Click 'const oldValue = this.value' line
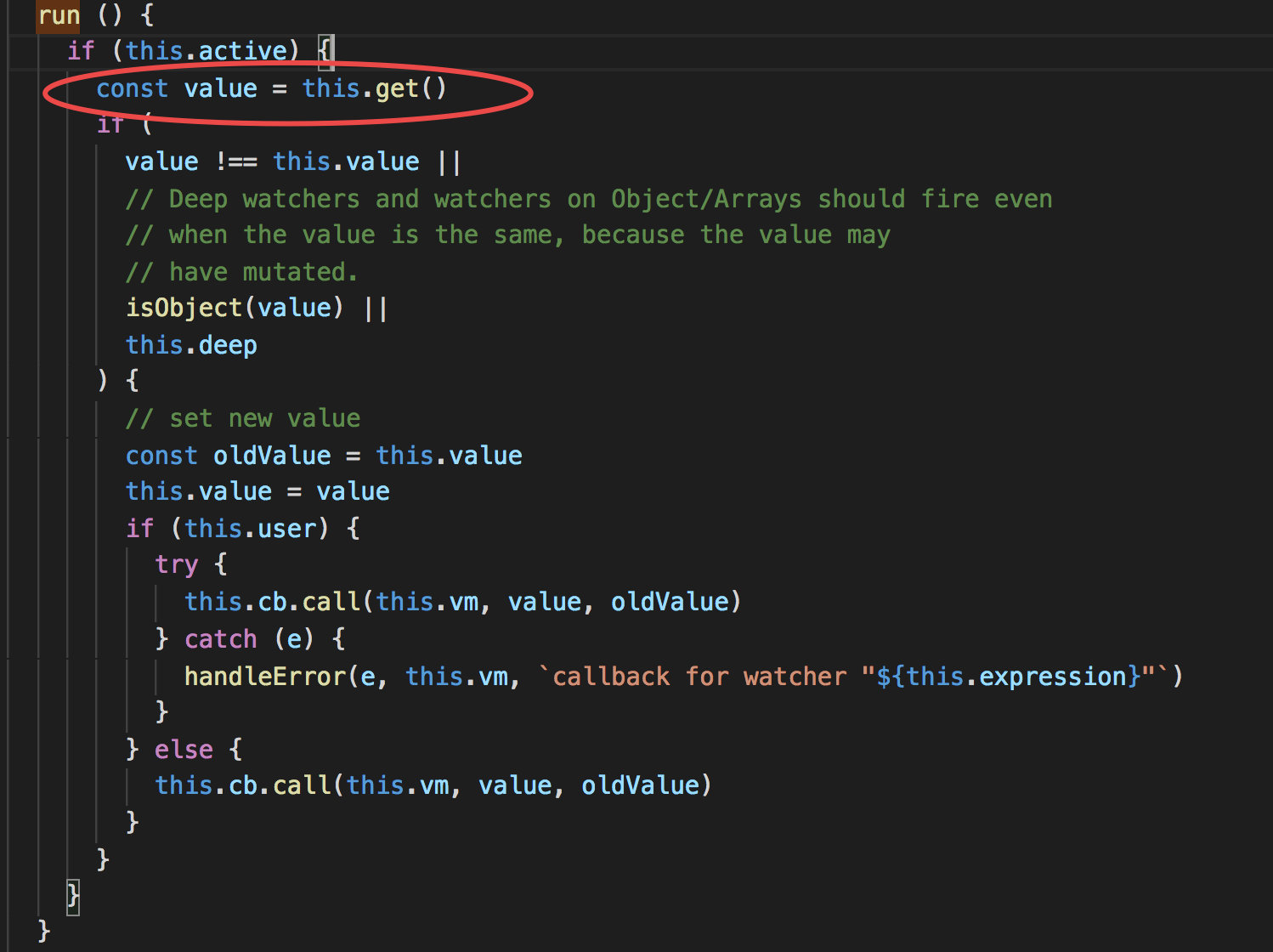 324,456
